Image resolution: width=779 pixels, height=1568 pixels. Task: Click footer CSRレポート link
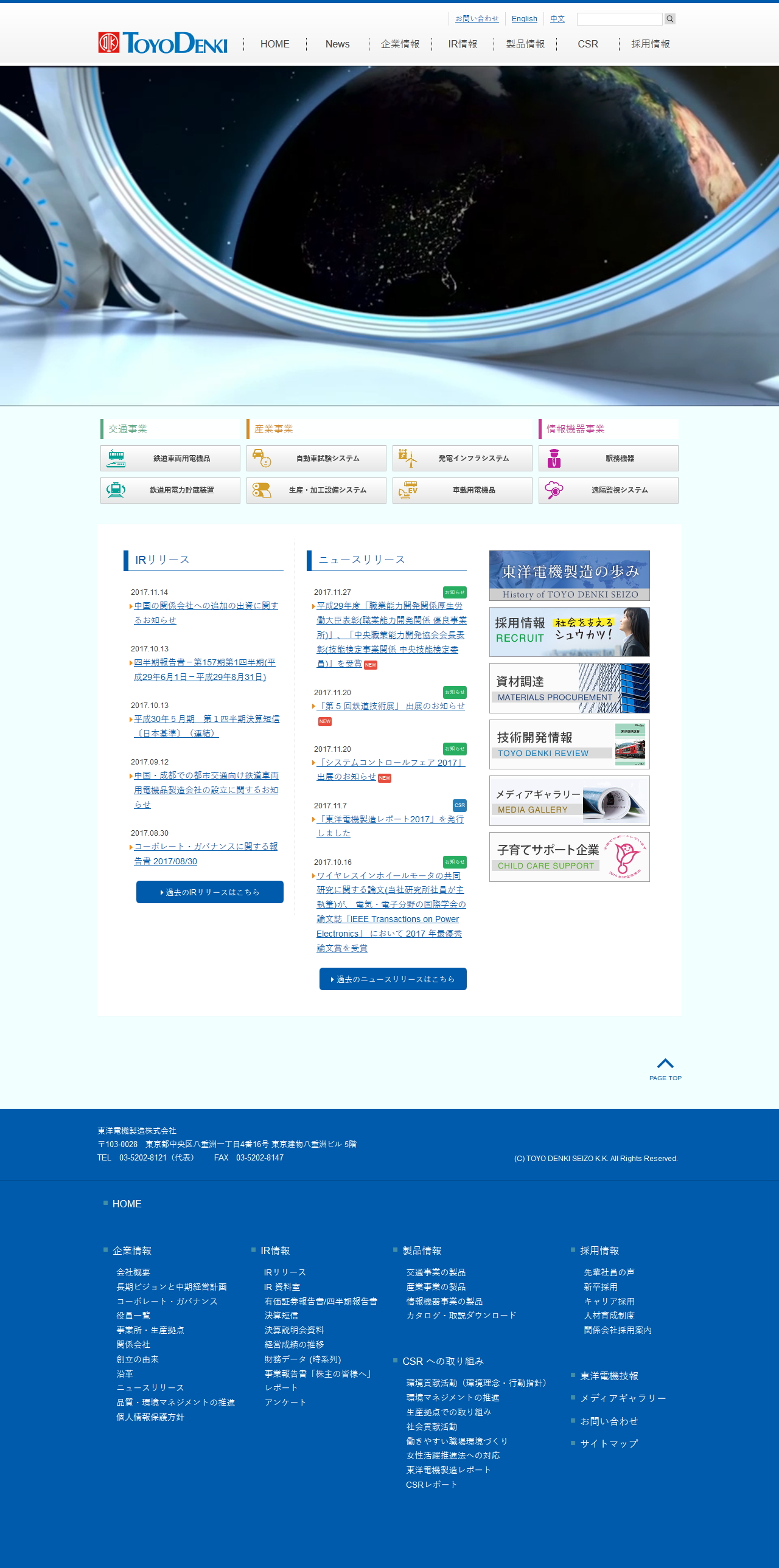click(x=432, y=1485)
